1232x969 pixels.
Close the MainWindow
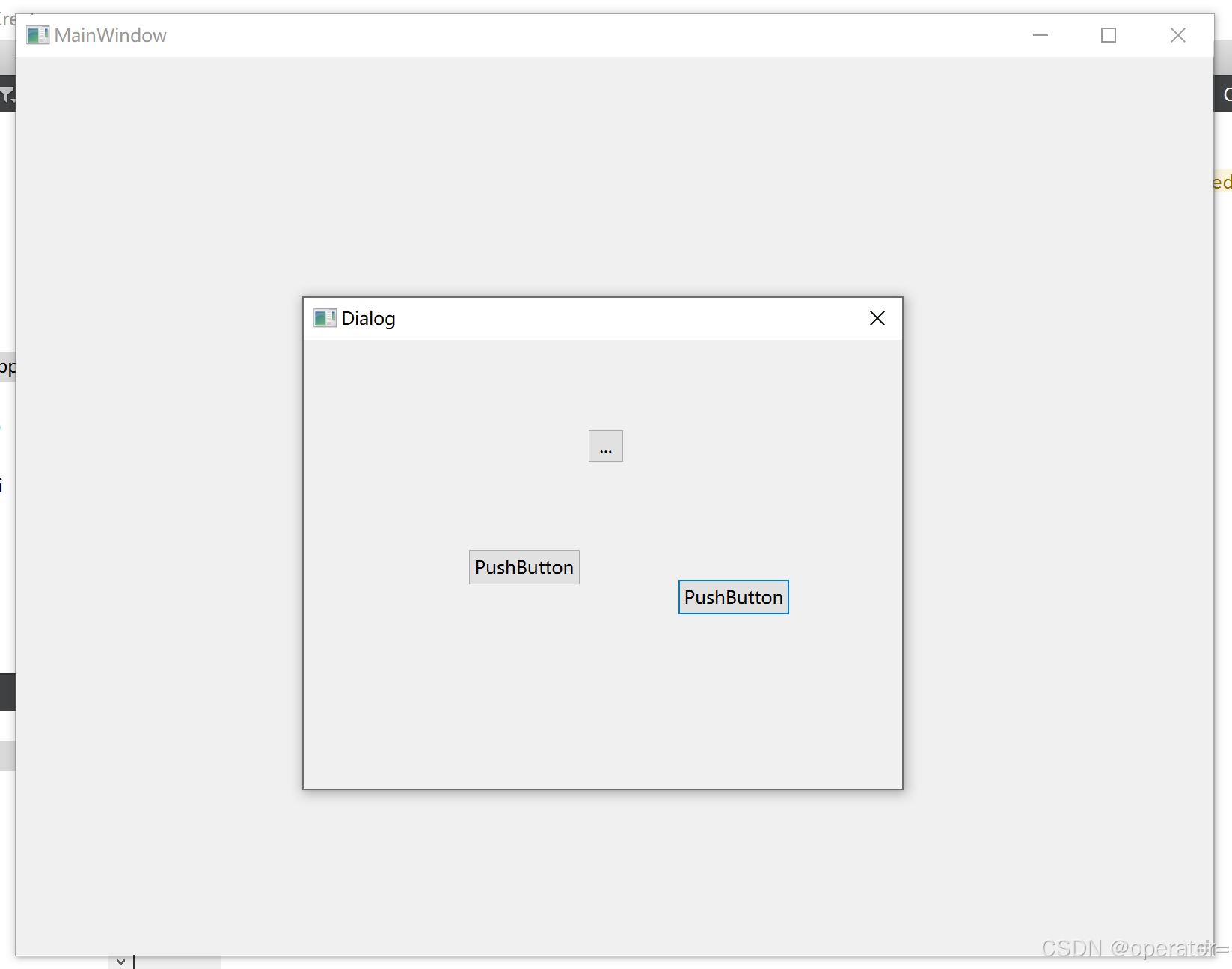tap(1177, 35)
